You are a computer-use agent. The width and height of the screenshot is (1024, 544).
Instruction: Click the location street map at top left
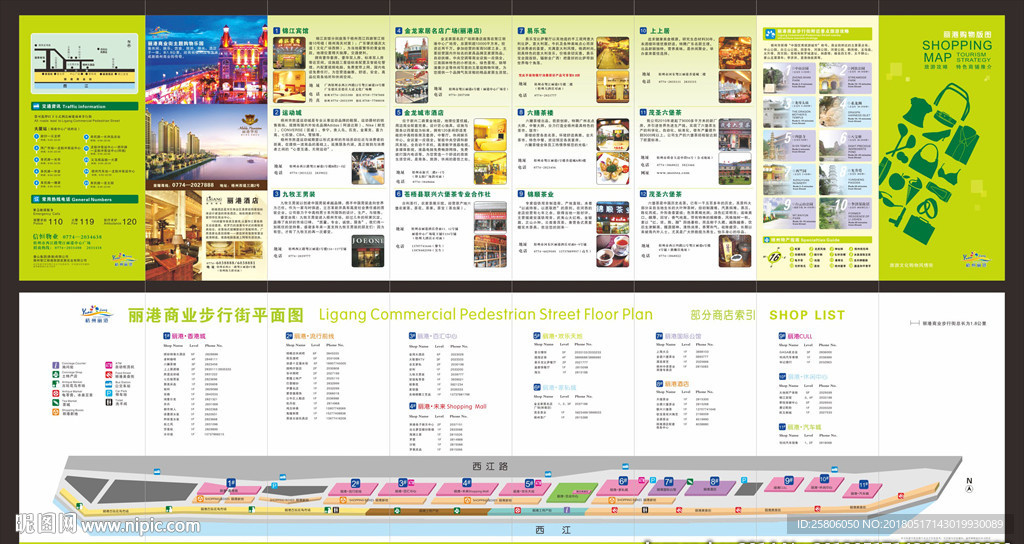tap(85, 64)
